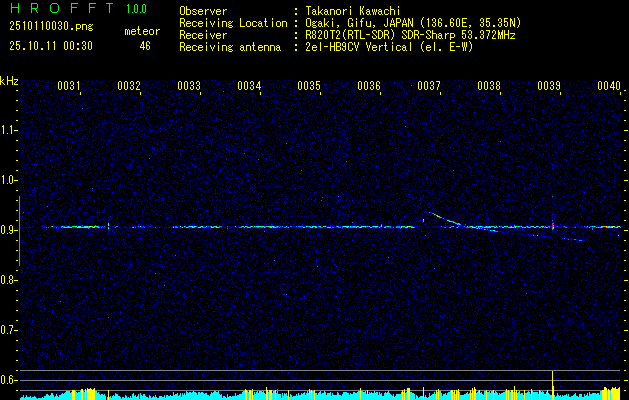The height and width of the screenshot is (400, 629).
Task: Click the tall yellow intensity spike at 0039
Action: click(552, 385)
